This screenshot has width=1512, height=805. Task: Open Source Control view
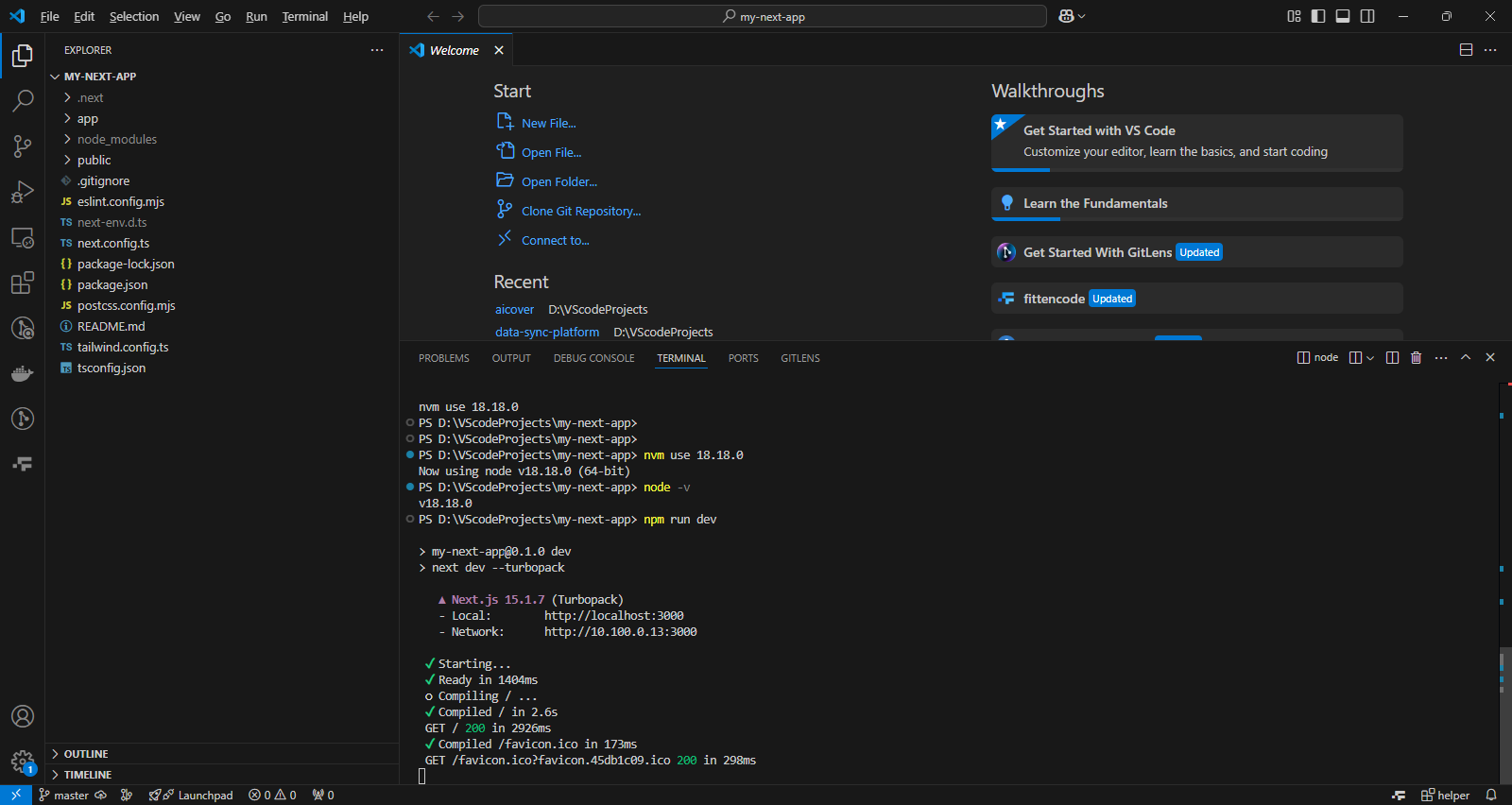(x=23, y=146)
